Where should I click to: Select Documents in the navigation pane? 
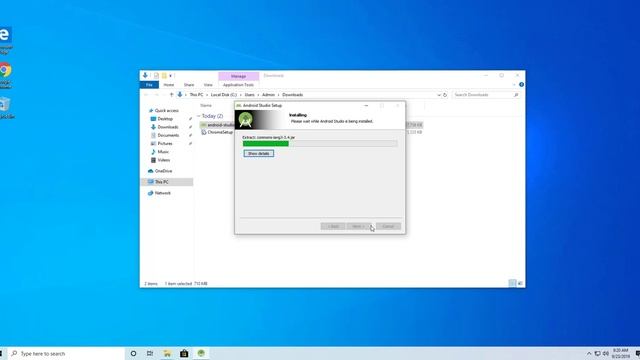[168, 135]
